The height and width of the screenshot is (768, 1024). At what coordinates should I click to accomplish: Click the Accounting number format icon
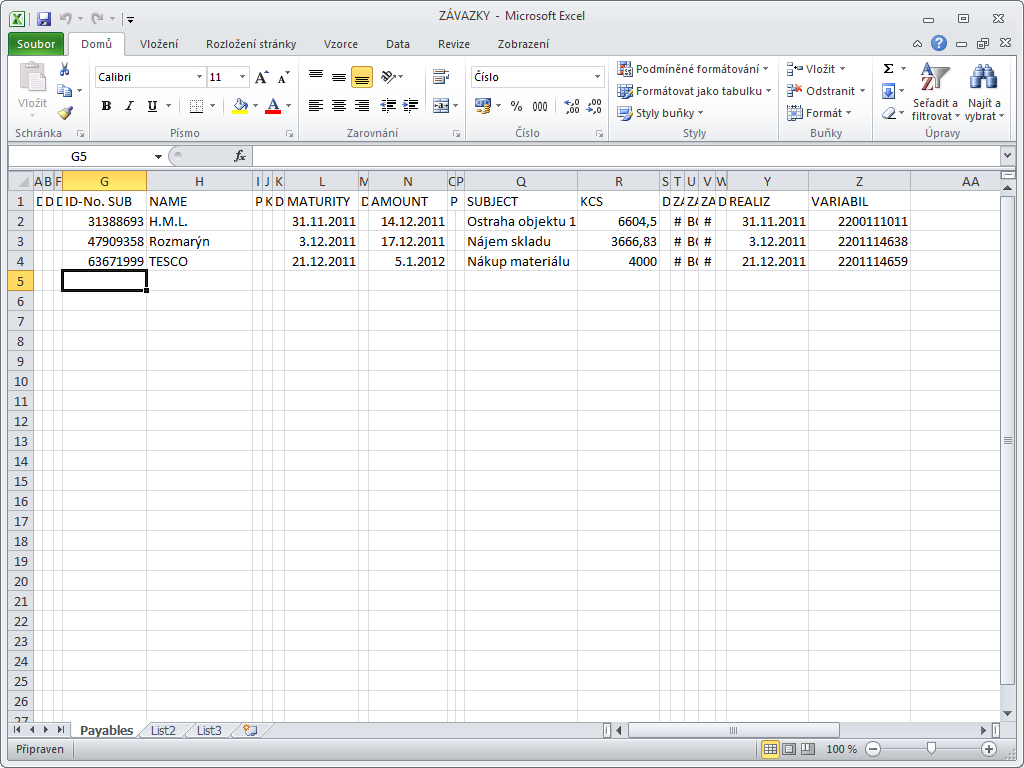(483, 106)
